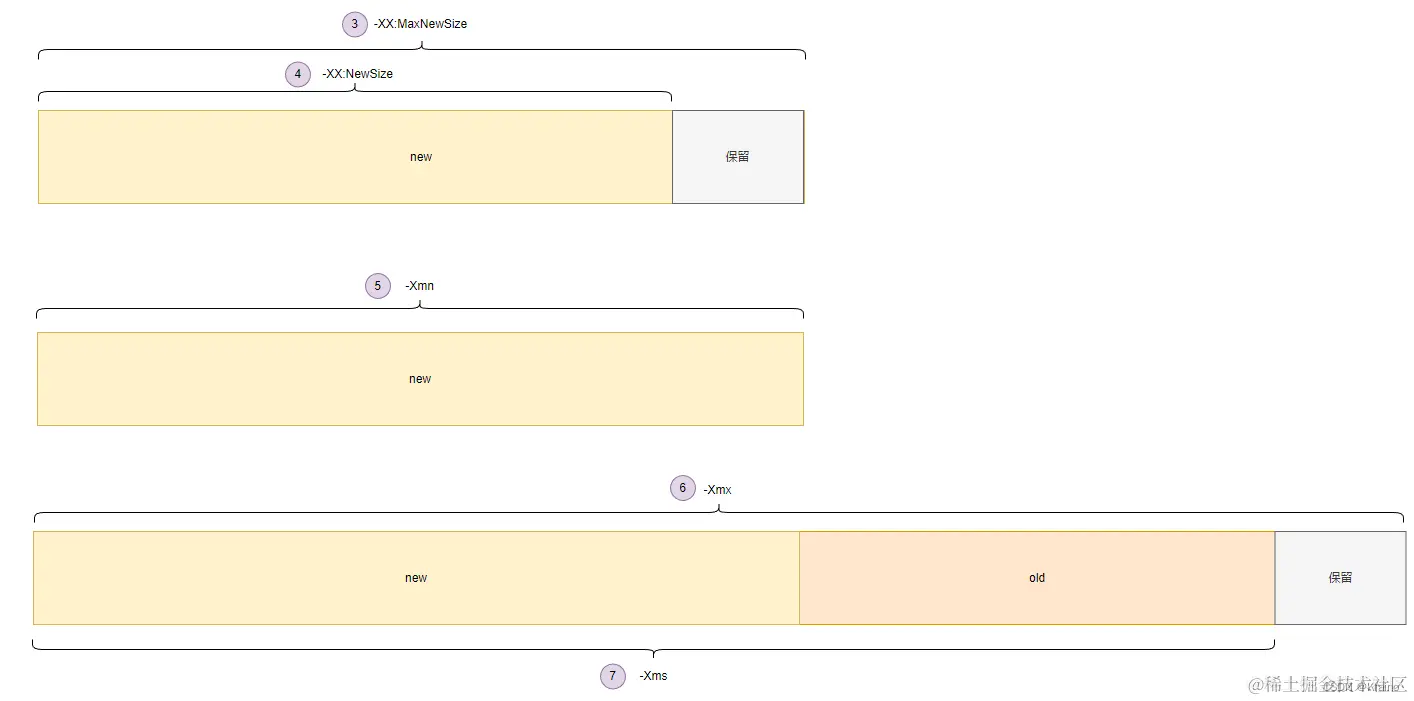The height and width of the screenshot is (701, 1414).
Task: Select the -Xmx label
Action: click(x=717, y=490)
